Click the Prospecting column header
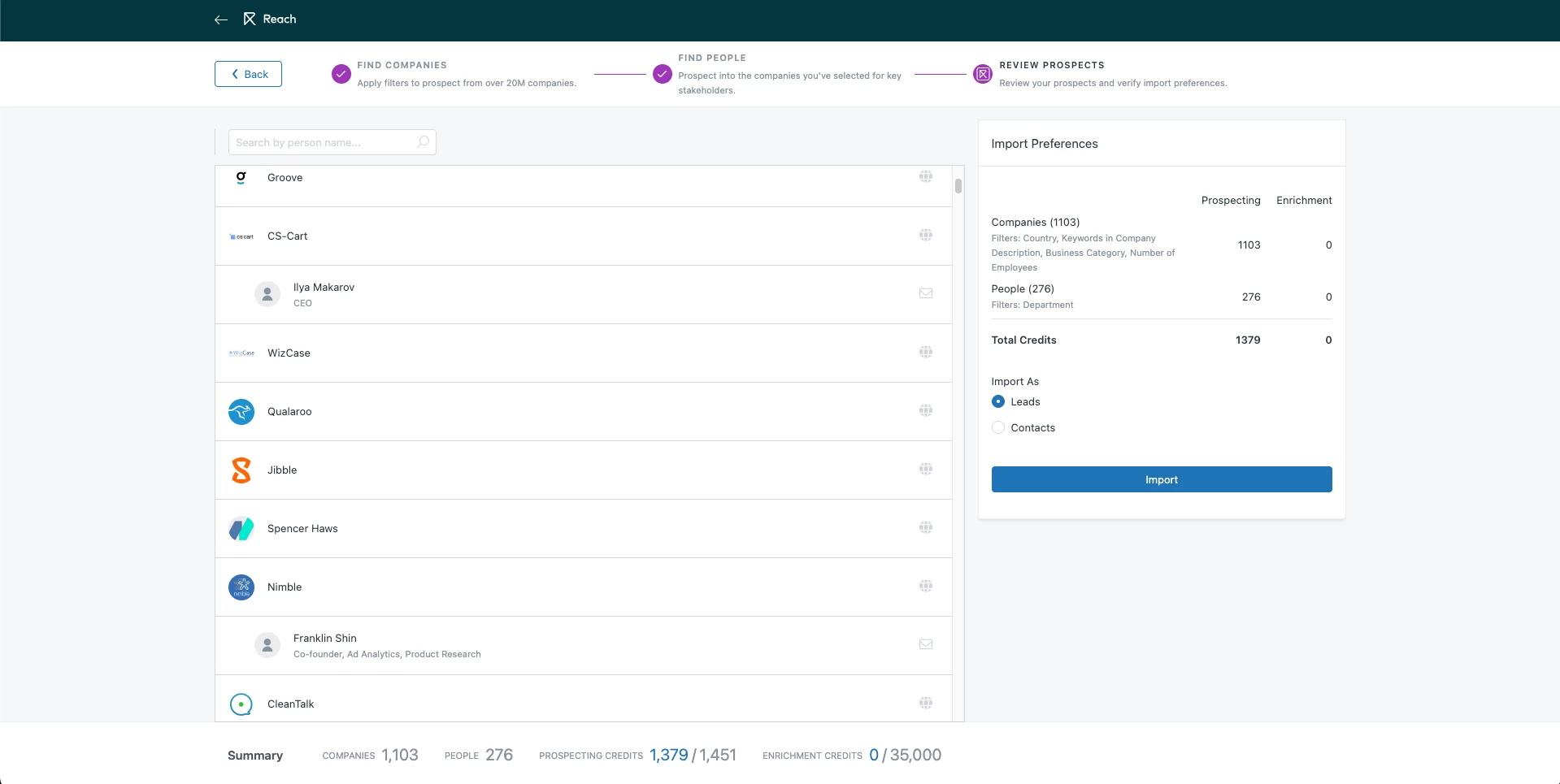 click(x=1231, y=200)
